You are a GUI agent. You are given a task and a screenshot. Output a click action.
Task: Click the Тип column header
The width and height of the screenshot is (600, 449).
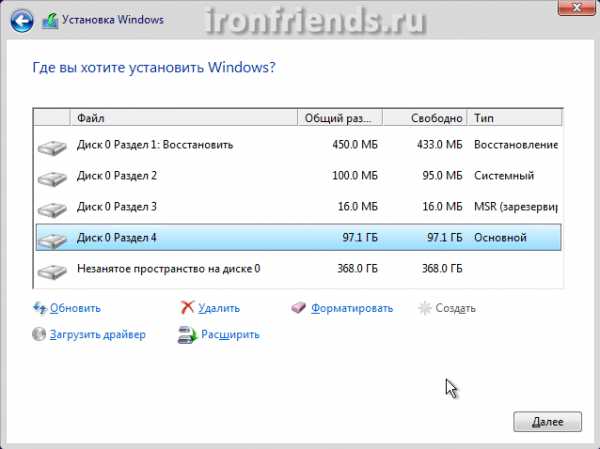click(x=515, y=118)
